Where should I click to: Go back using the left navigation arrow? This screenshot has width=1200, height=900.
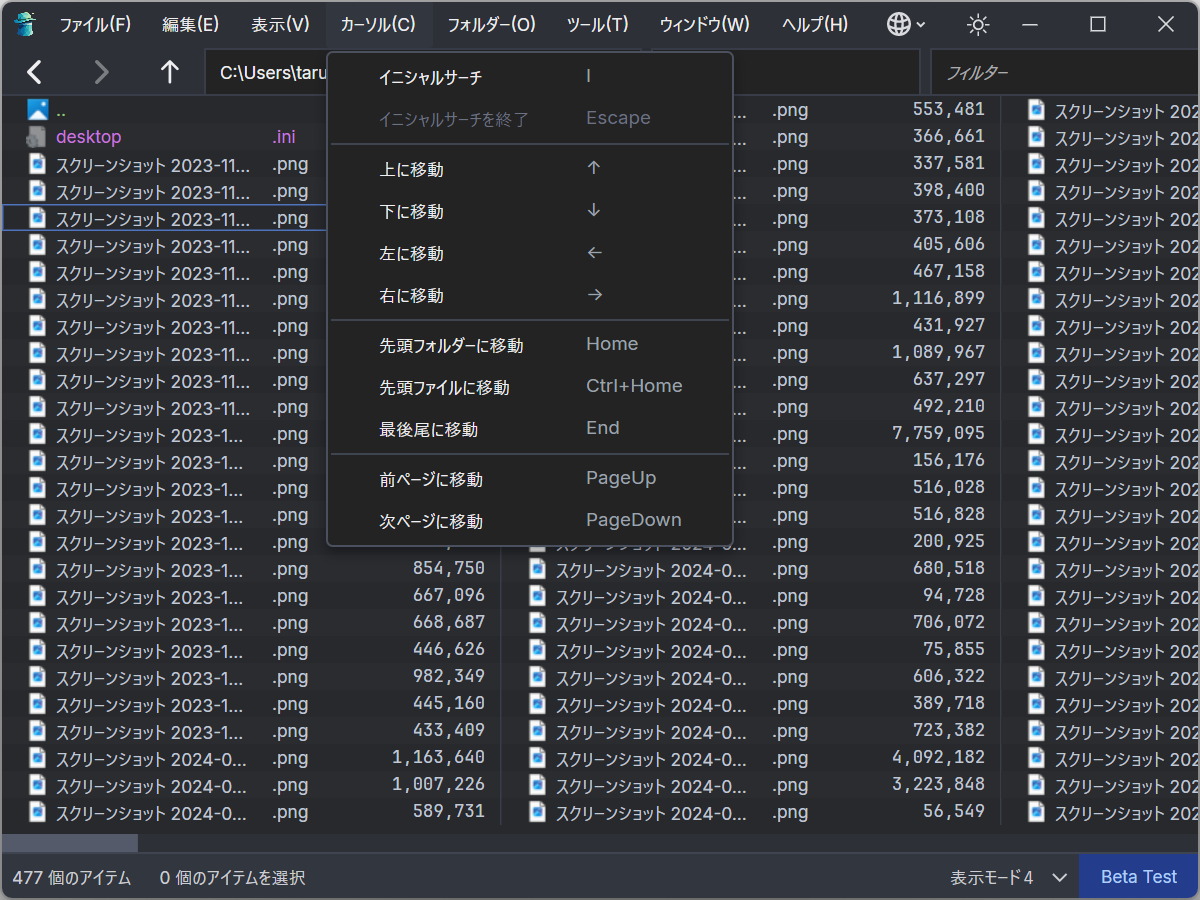click(34, 71)
